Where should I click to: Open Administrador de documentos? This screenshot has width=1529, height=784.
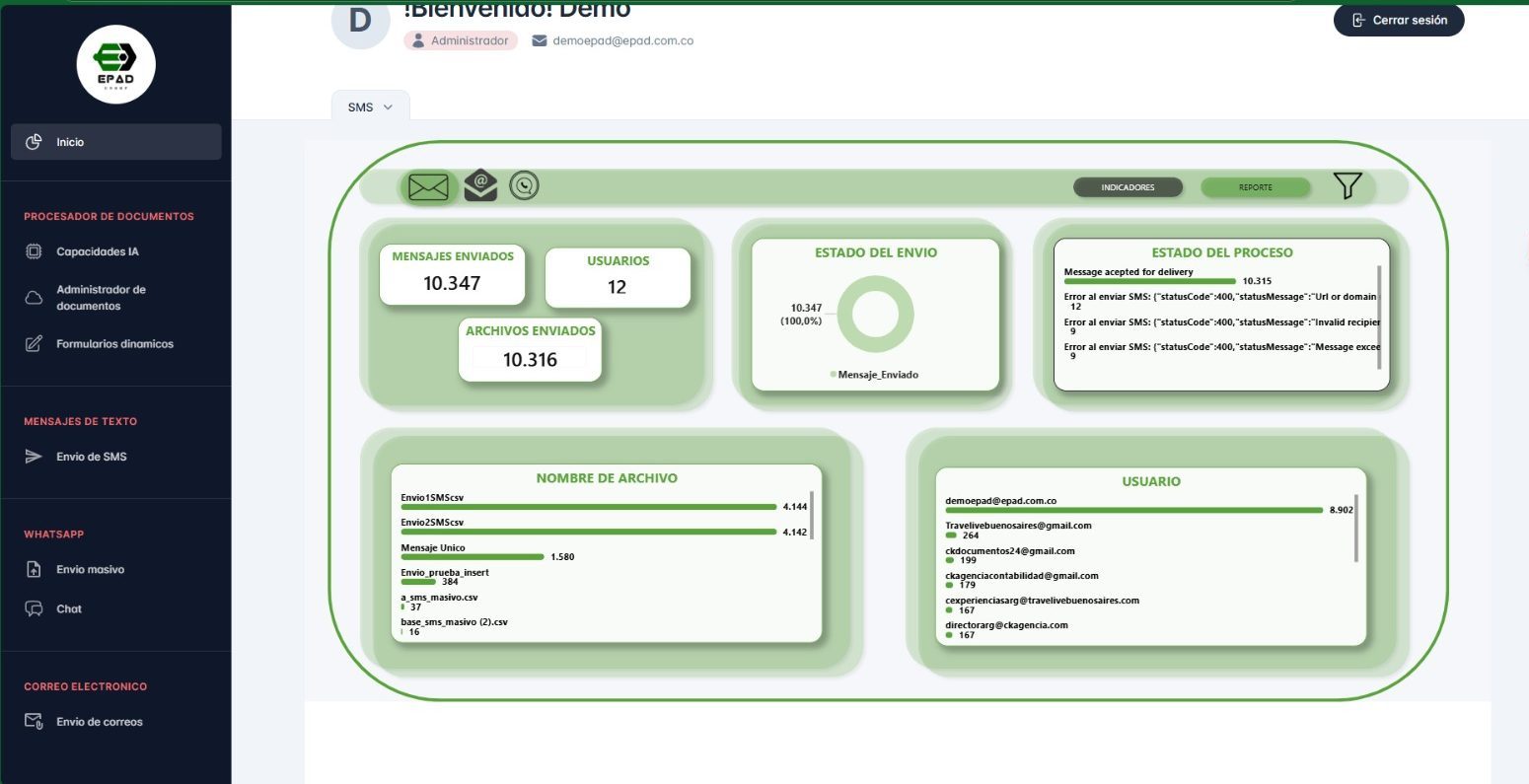pyautogui.click(x=101, y=298)
